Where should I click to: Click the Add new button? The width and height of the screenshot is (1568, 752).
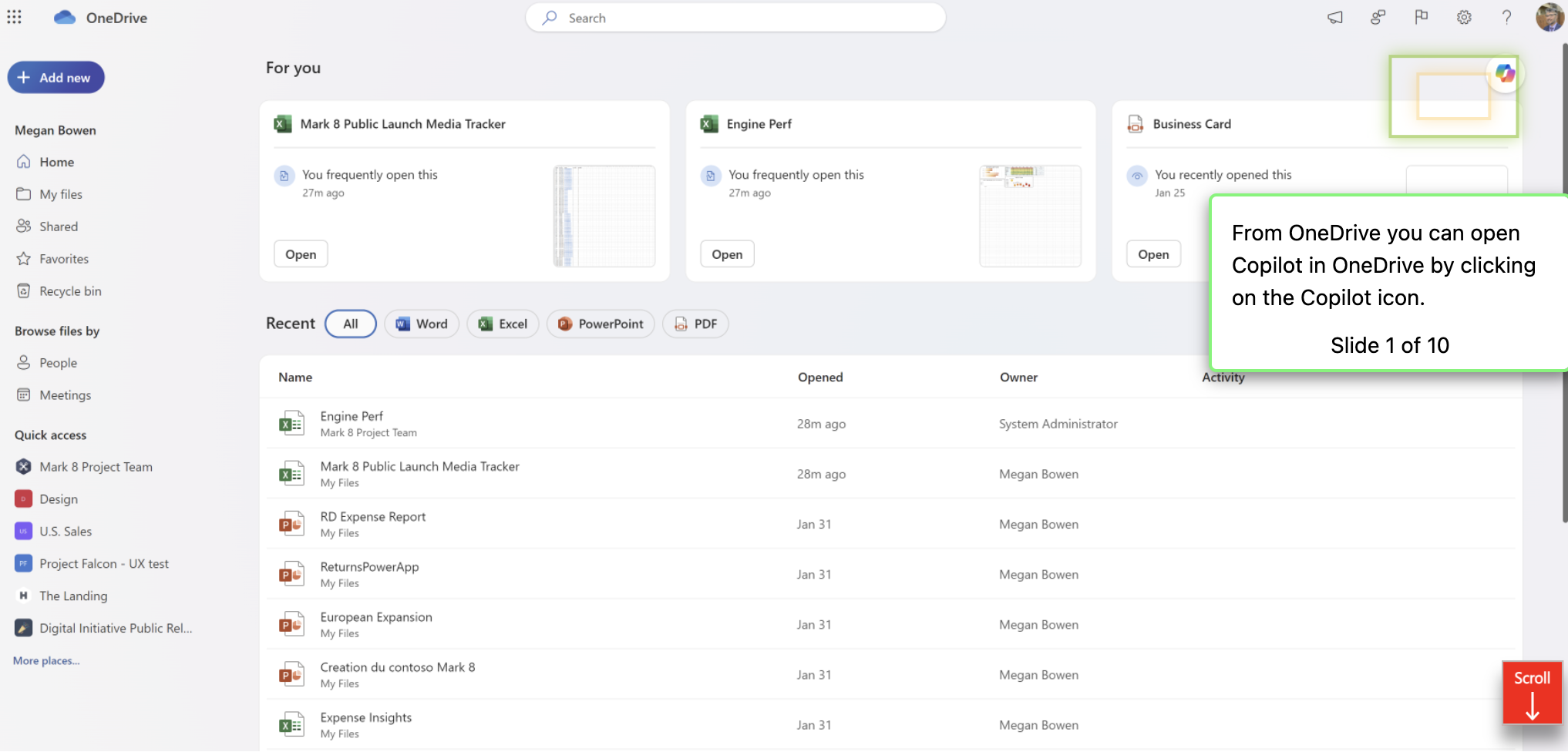click(x=56, y=78)
